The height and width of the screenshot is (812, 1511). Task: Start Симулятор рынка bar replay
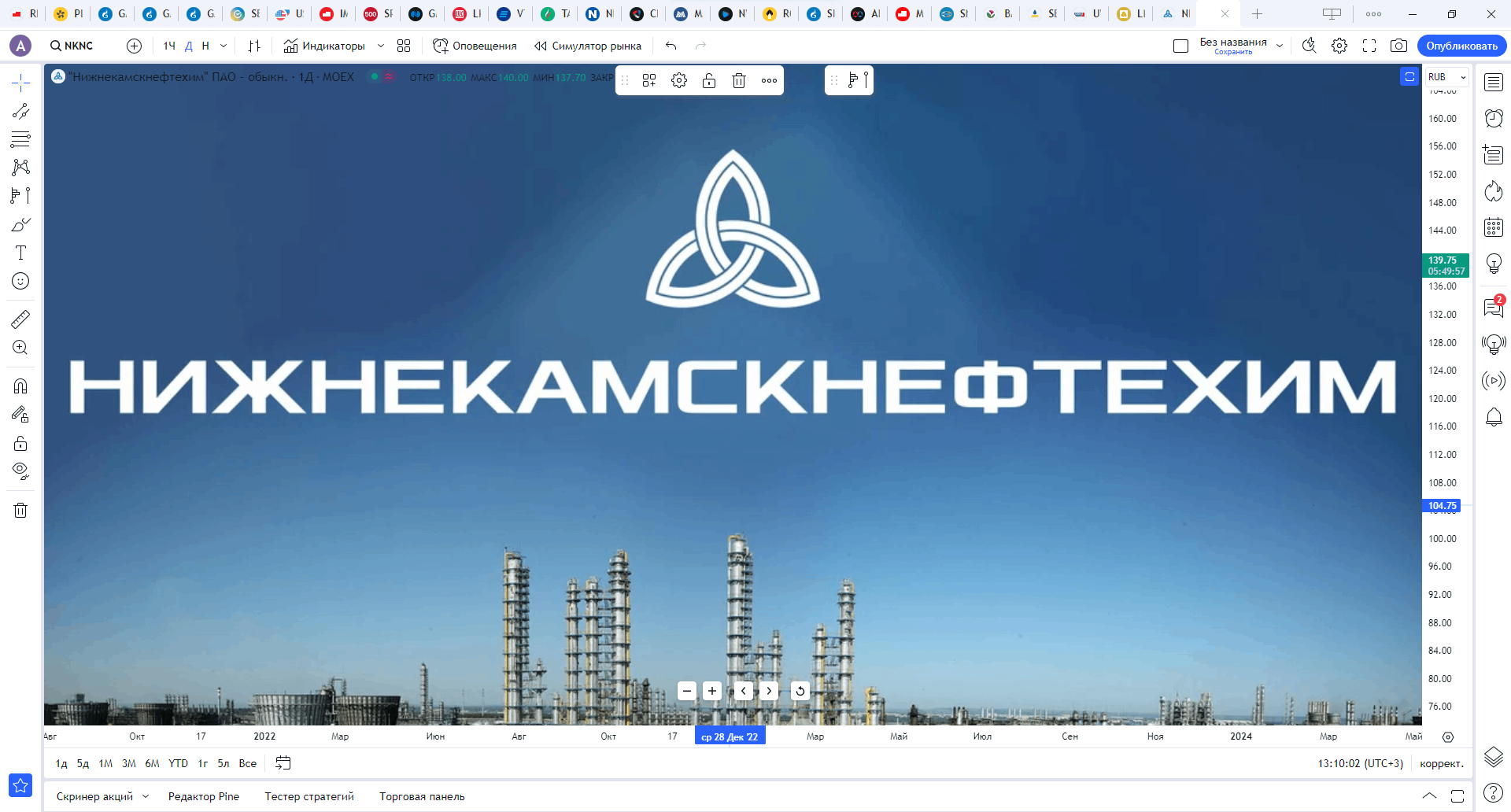click(x=588, y=46)
